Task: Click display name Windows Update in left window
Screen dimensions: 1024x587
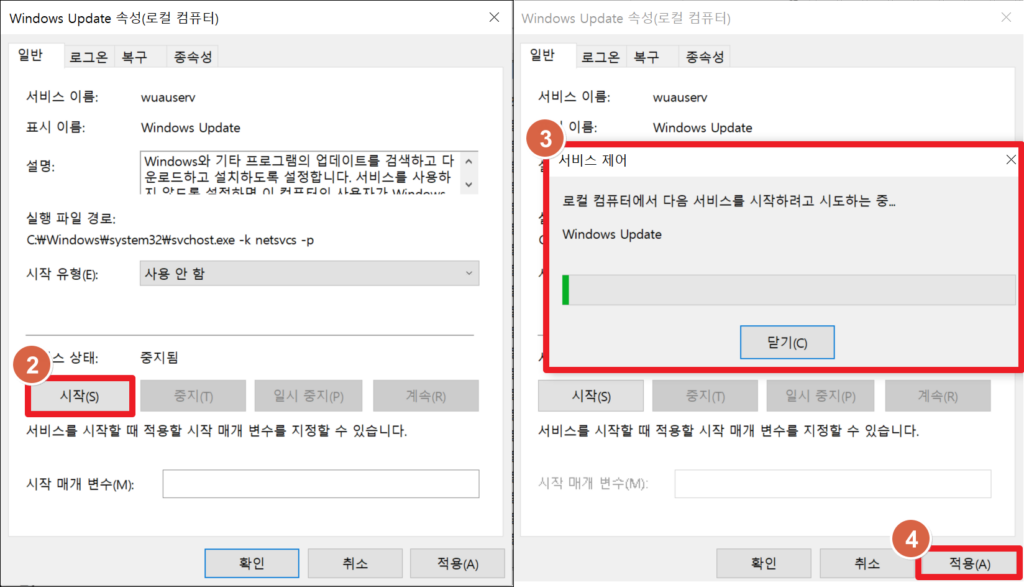Action: (x=191, y=128)
